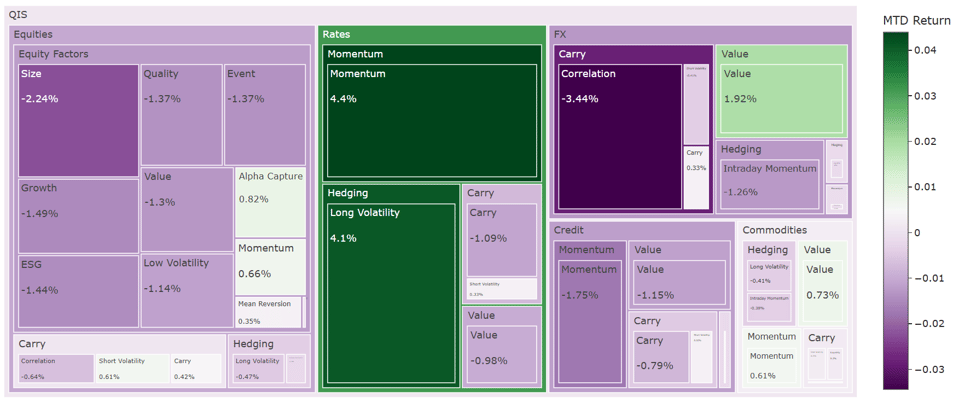Click the Credit Value cell showing -1.15%
Image resolution: width=953 pixels, height=403 pixels.
[679, 282]
